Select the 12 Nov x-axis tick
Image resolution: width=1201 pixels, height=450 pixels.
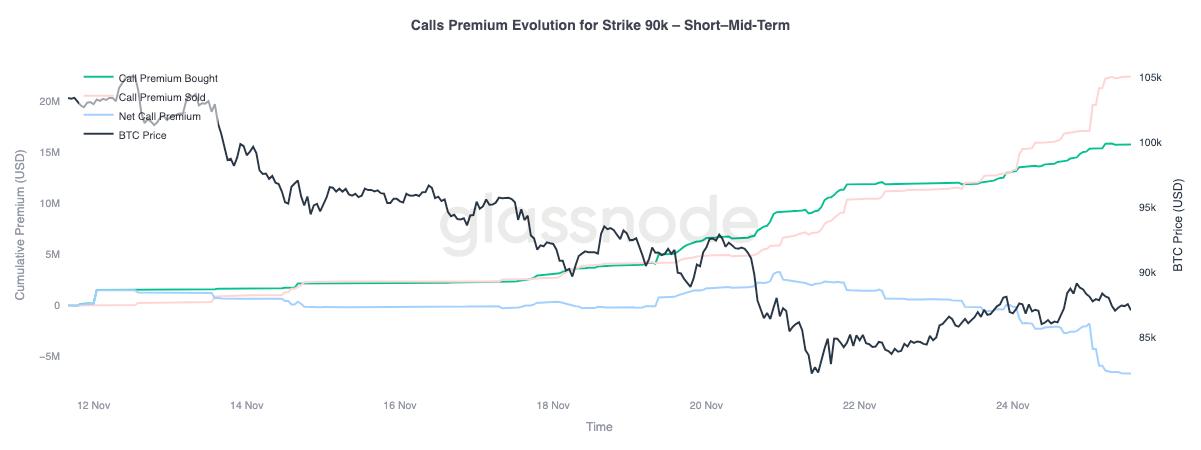[93, 406]
